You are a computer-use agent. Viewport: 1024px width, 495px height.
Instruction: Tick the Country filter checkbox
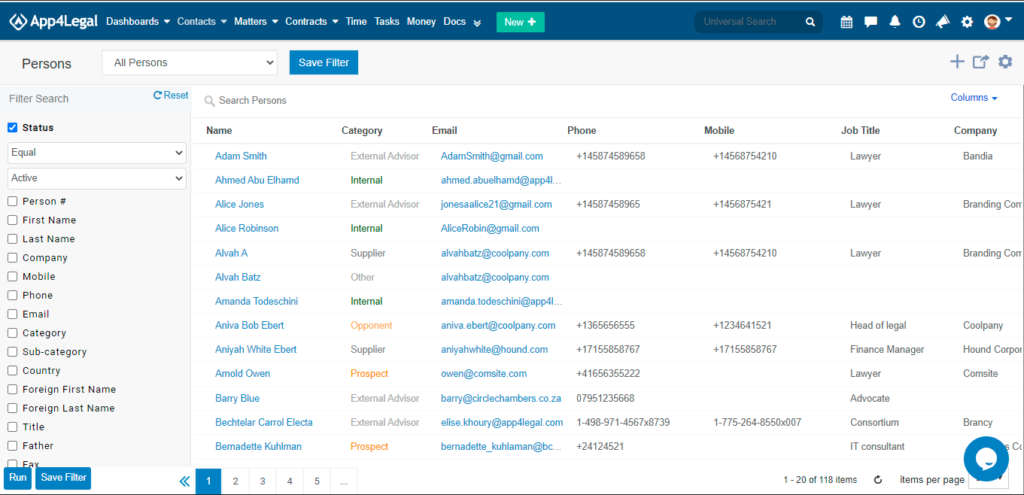[x=12, y=370]
